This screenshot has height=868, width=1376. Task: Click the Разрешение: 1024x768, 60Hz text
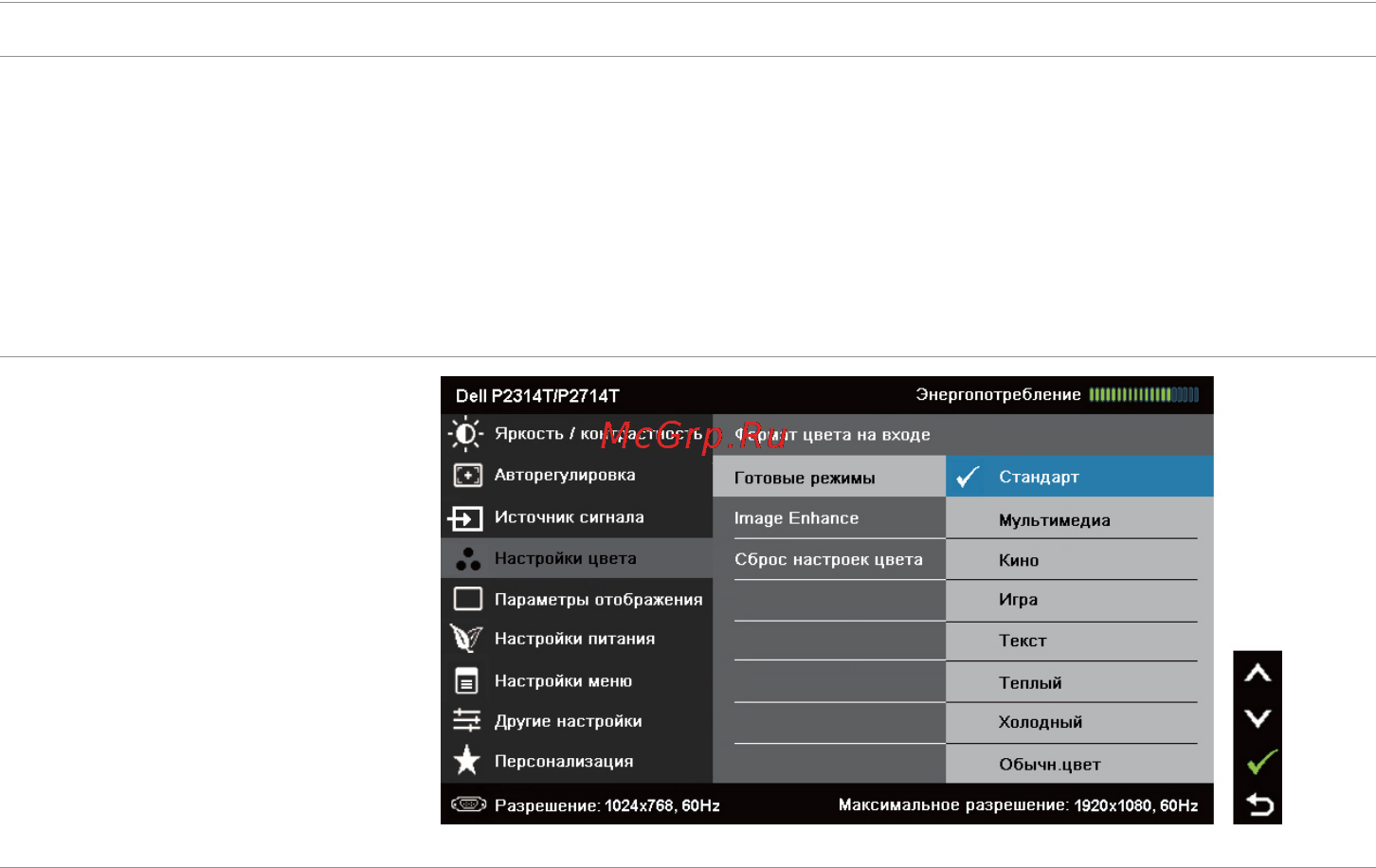pyautogui.click(x=607, y=805)
